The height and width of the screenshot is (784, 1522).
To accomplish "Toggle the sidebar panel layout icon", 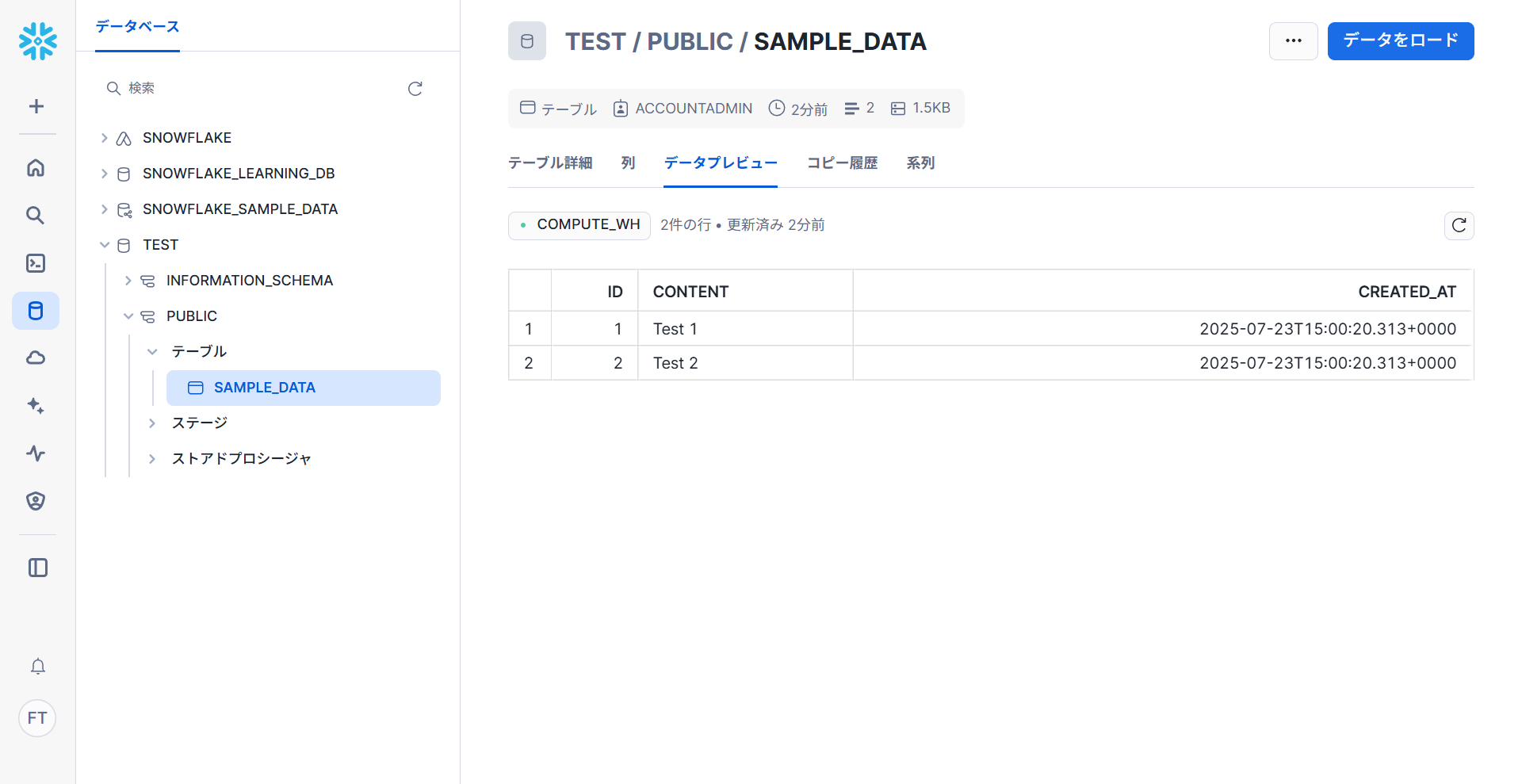I will pyautogui.click(x=37, y=568).
